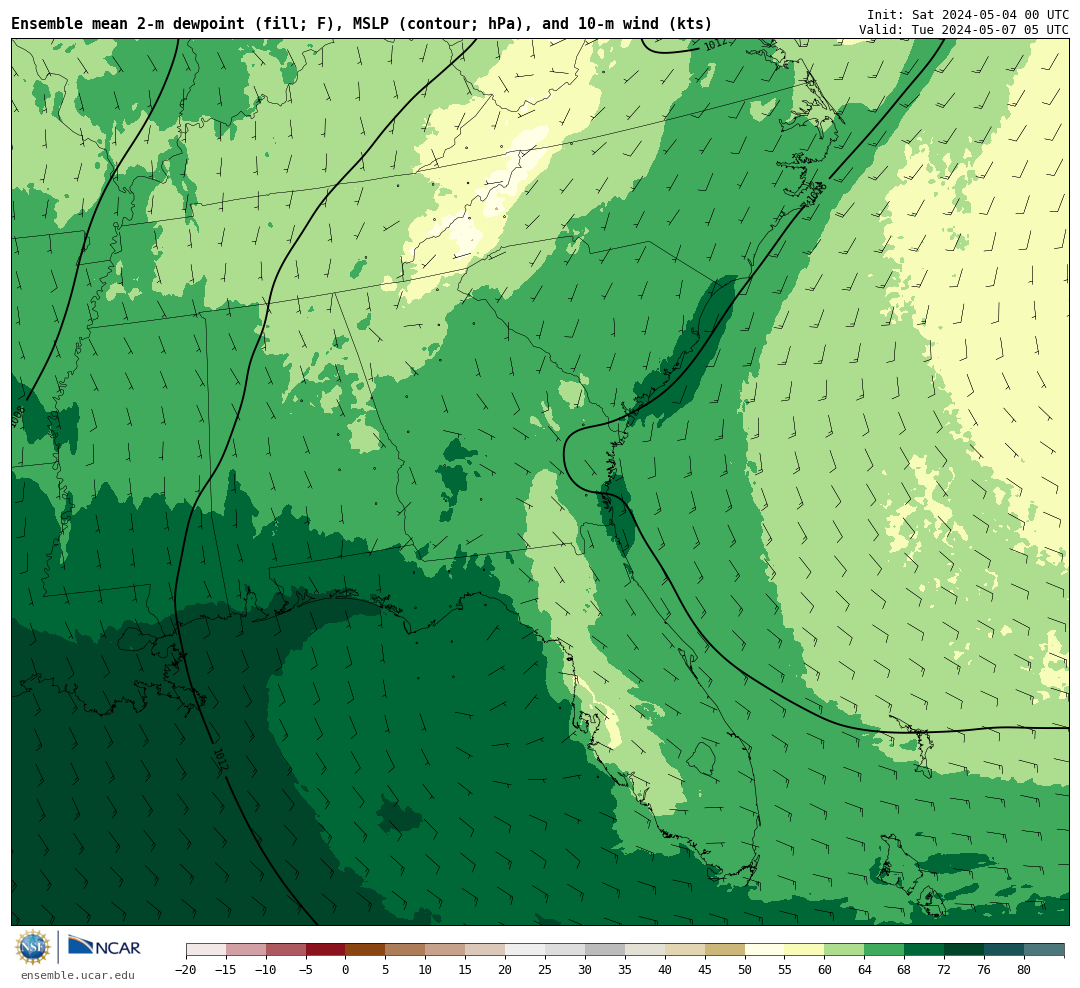Pick the 50 to 55 cream swatch

point(765,950)
